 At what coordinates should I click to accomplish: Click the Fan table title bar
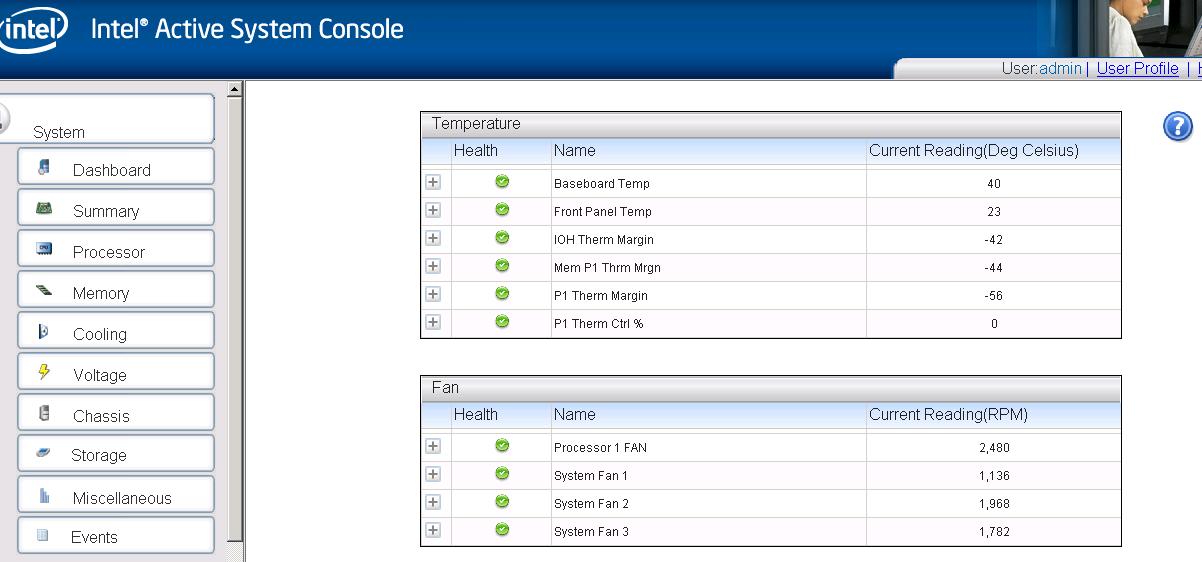771,388
